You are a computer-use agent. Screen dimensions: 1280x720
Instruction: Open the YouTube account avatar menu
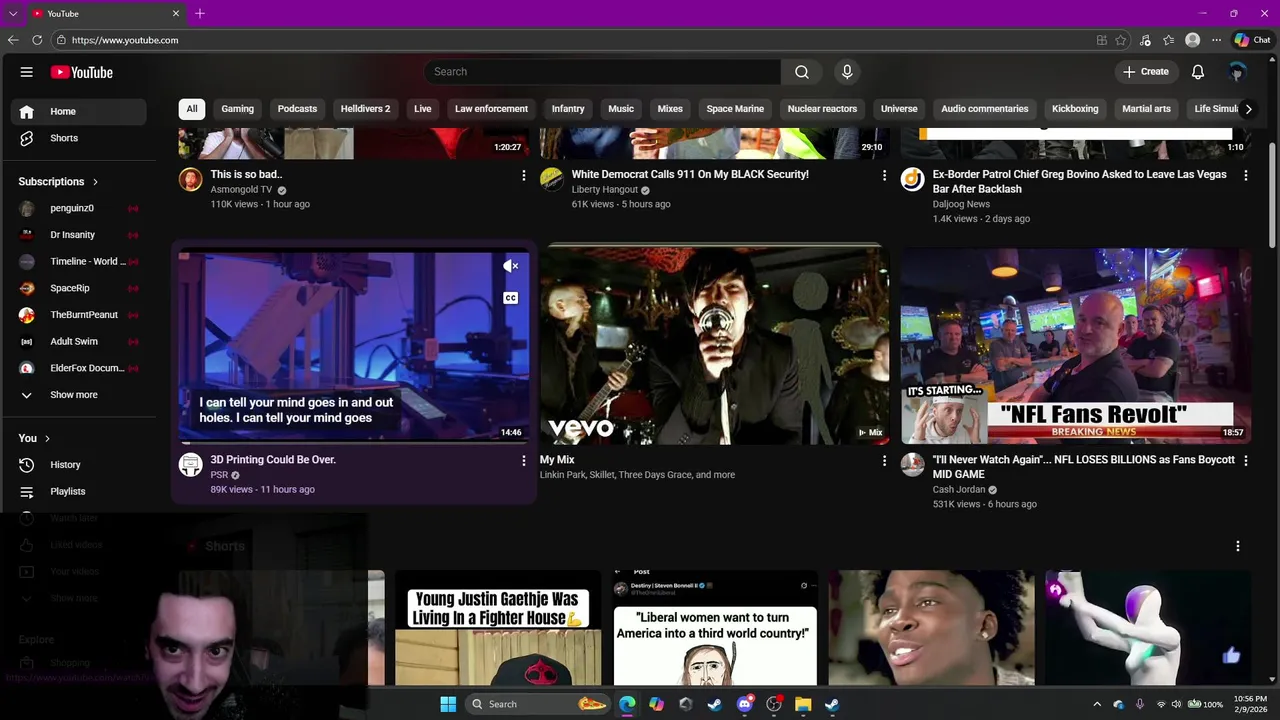pos(1237,72)
